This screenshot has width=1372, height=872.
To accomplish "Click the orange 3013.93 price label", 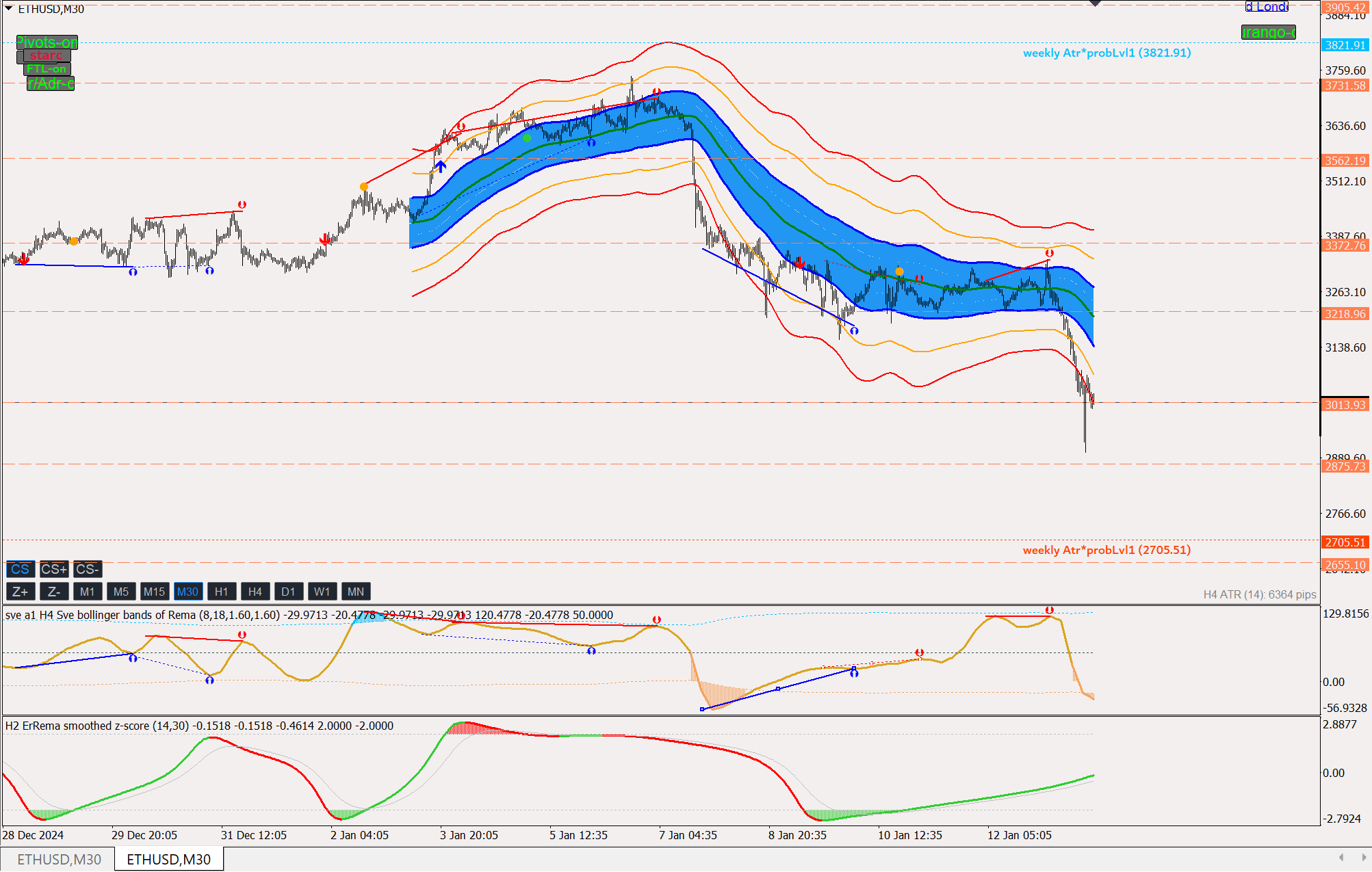I will pyautogui.click(x=1345, y=405).
